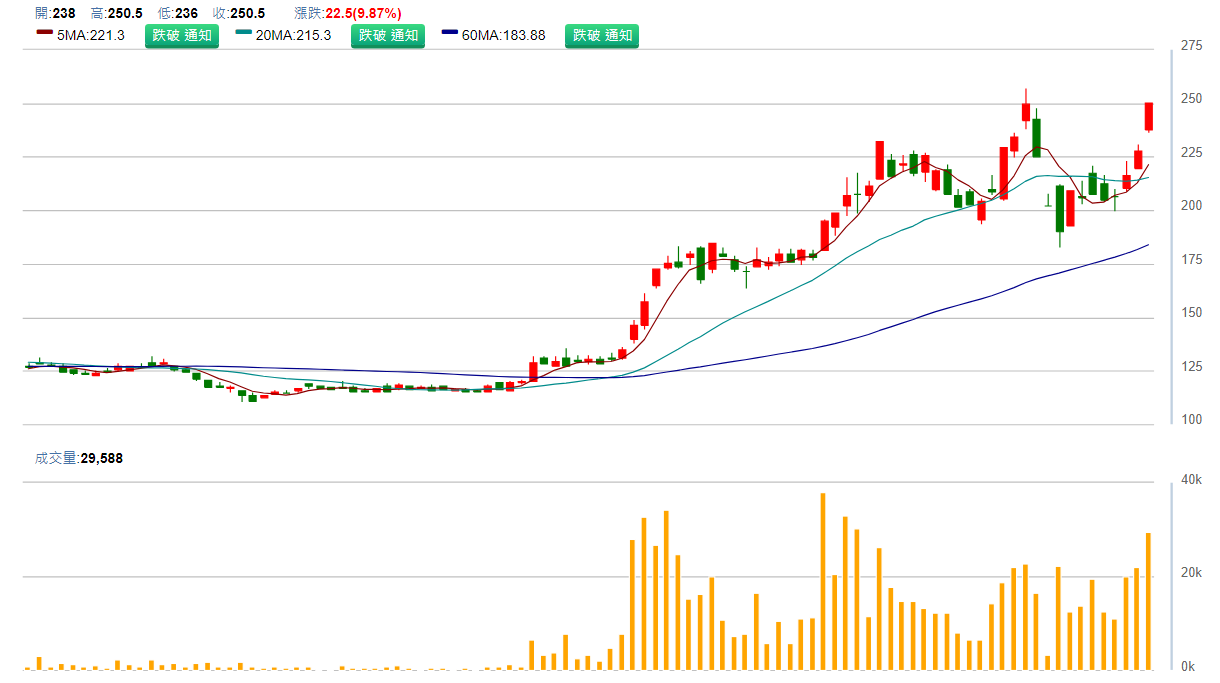Click the 5MA:221.3 legend label
This screenshot has width=1220, height=683.
90,35
